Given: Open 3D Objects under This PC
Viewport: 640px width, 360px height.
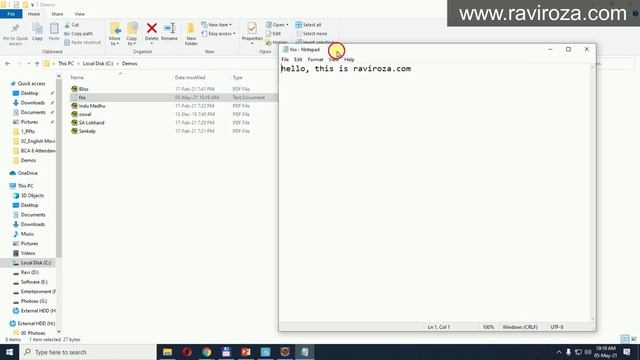Looking at the screenshot, I should click(x=32, y=196).
